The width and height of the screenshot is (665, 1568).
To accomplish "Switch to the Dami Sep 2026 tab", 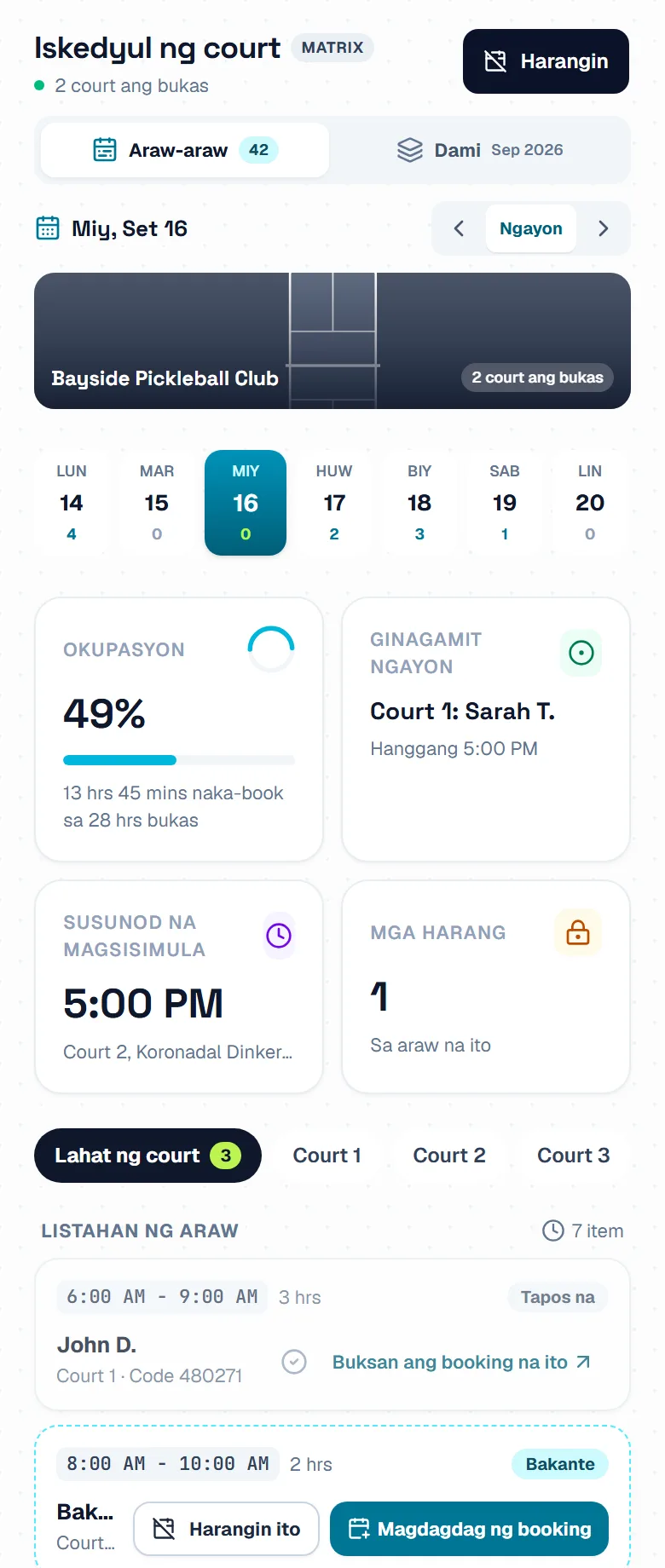I will (x=480, y=150).
